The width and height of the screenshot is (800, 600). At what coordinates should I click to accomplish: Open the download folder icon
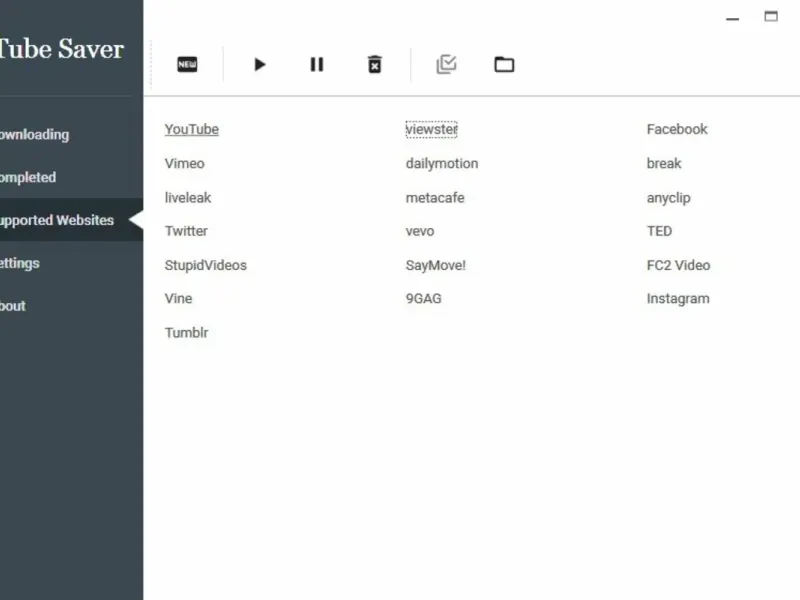(x=504, y=65)
